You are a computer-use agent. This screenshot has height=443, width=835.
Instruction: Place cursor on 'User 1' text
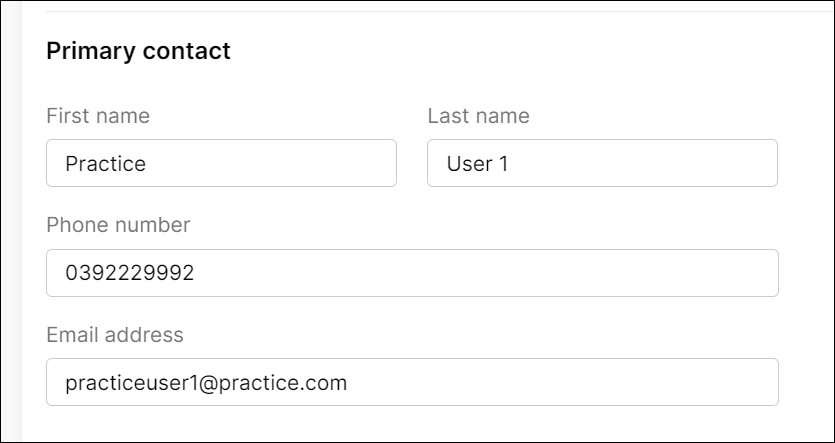point(477,164)
